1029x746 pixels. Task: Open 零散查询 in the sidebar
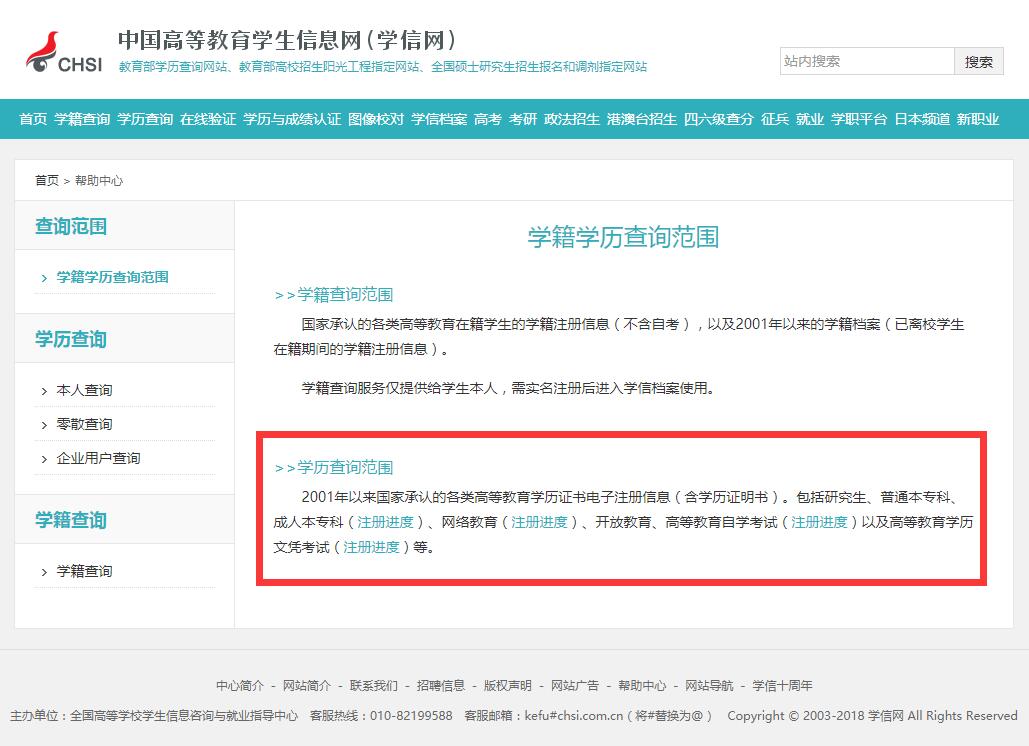coord(83,424)
